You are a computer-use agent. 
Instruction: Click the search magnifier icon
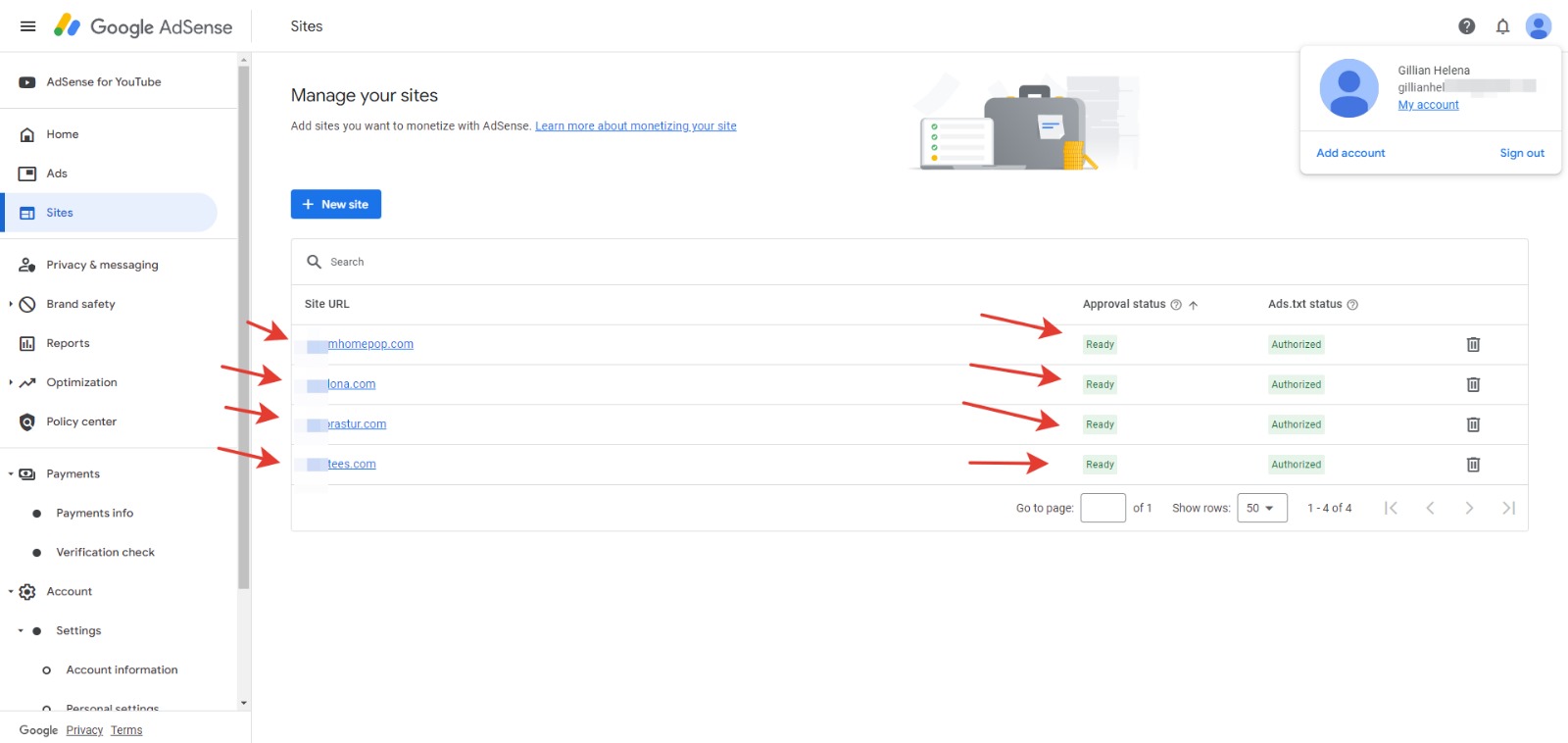tap(314, 262)
